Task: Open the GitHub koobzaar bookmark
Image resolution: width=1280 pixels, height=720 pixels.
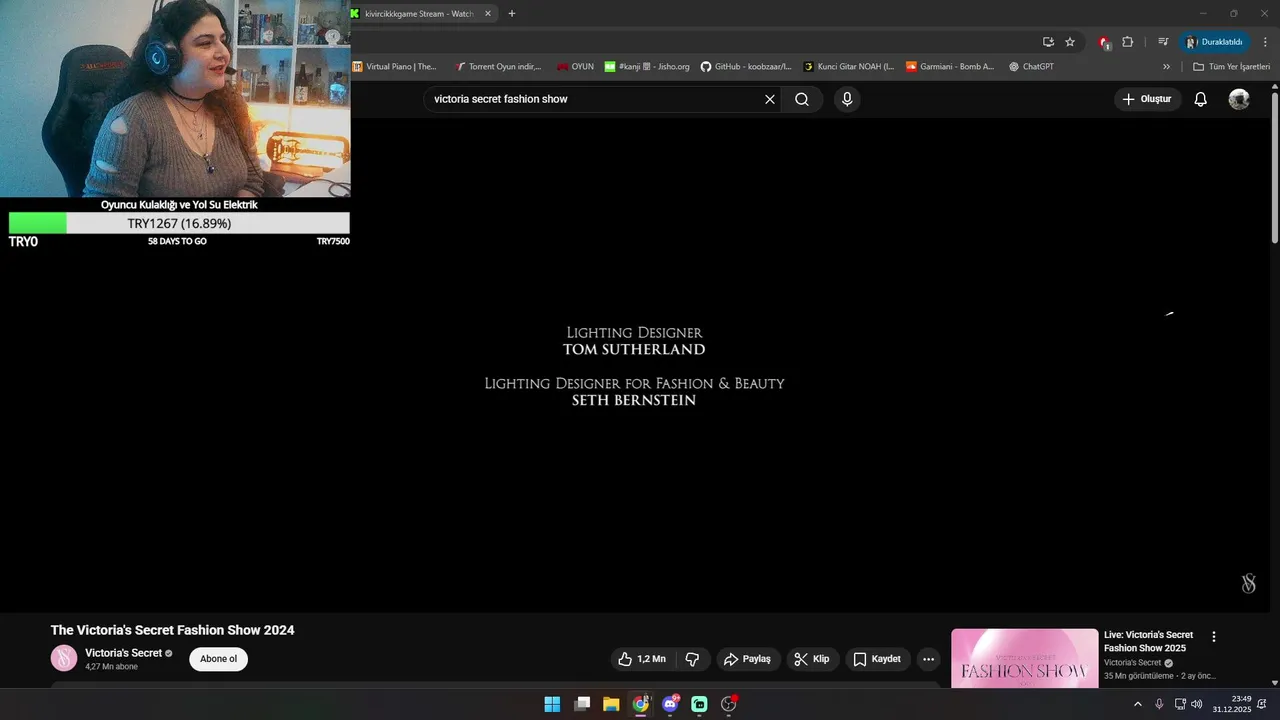Action: 745,67
